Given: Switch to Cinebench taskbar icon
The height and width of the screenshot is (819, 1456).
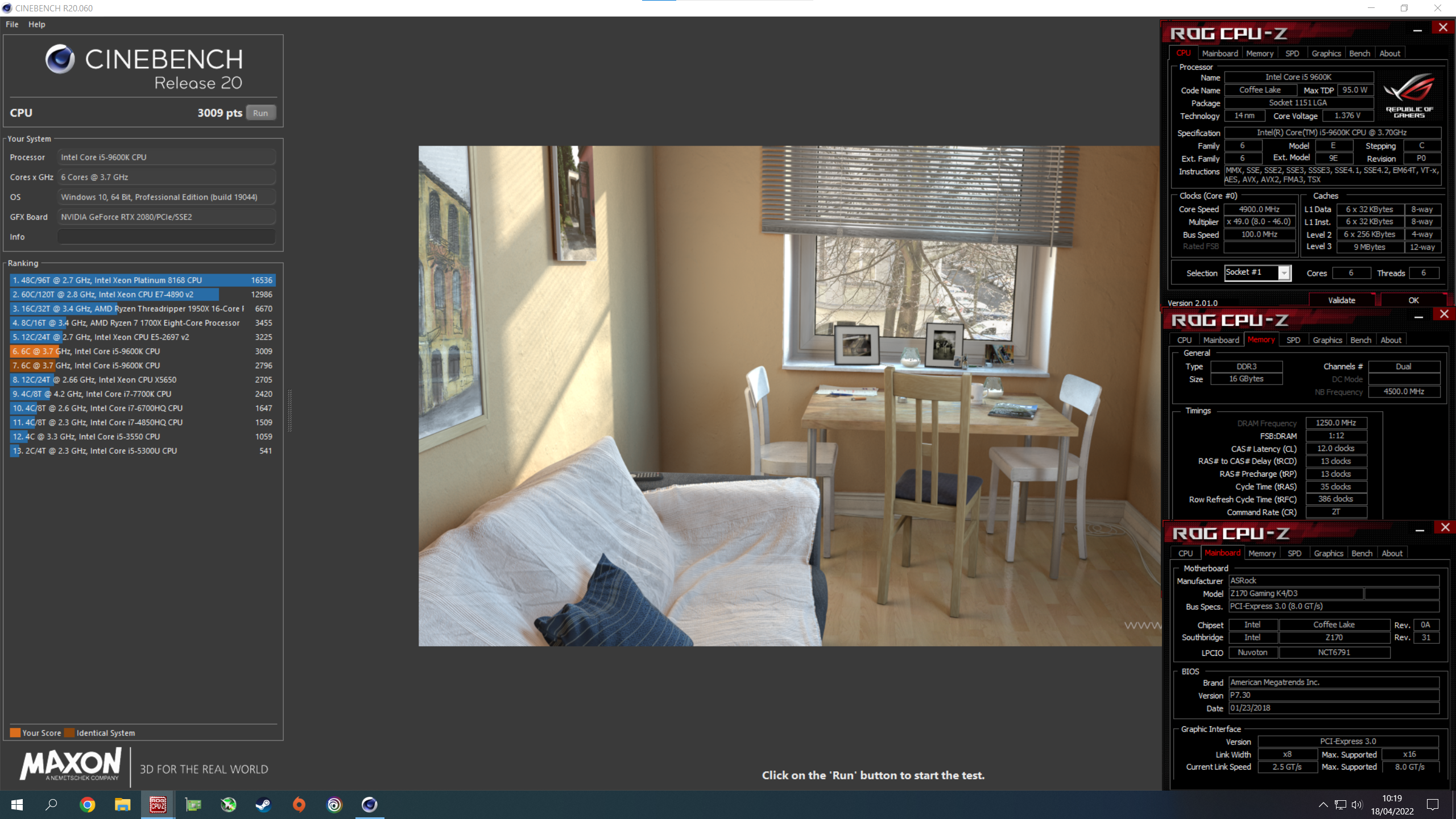Looking at the screenshot, I should pyautogui.click(x=369, y=804).
